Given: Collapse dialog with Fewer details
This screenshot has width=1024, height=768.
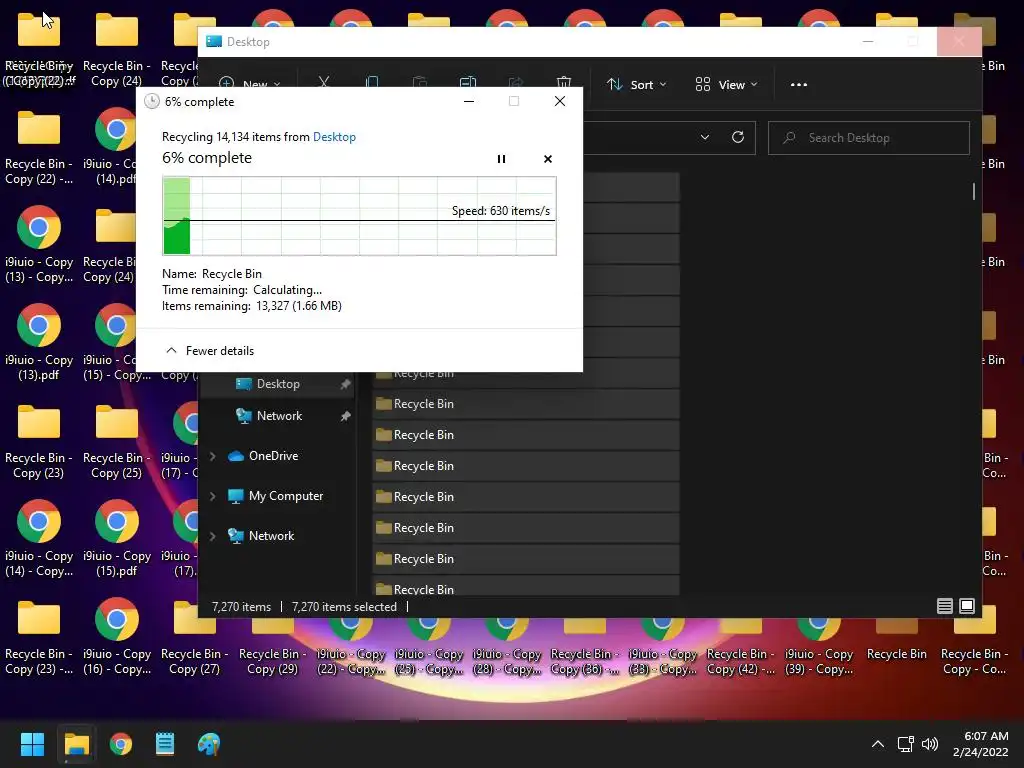Looking at the screenshot, I should click(x=210, y=351).
